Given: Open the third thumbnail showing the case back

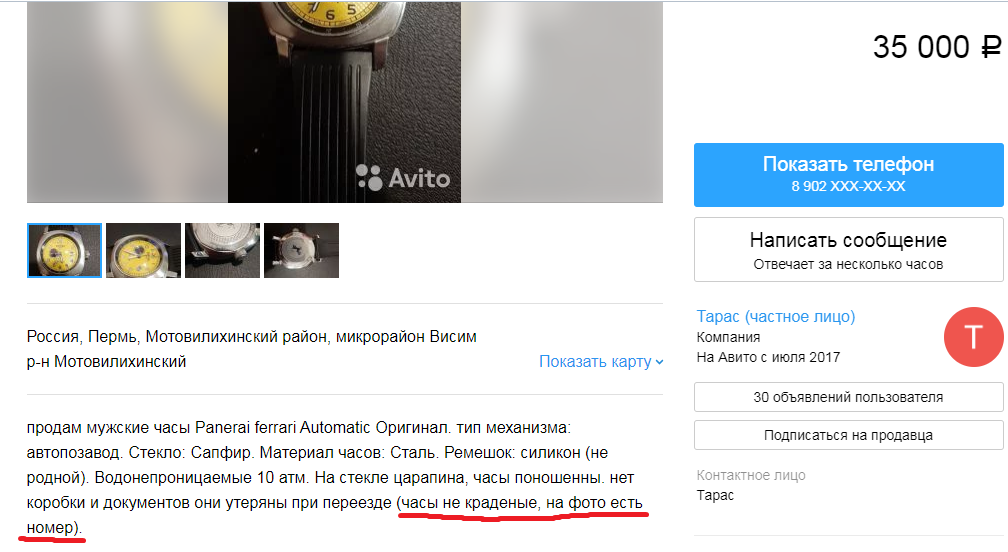Looking at the screenshot, I should click(222, 251).
